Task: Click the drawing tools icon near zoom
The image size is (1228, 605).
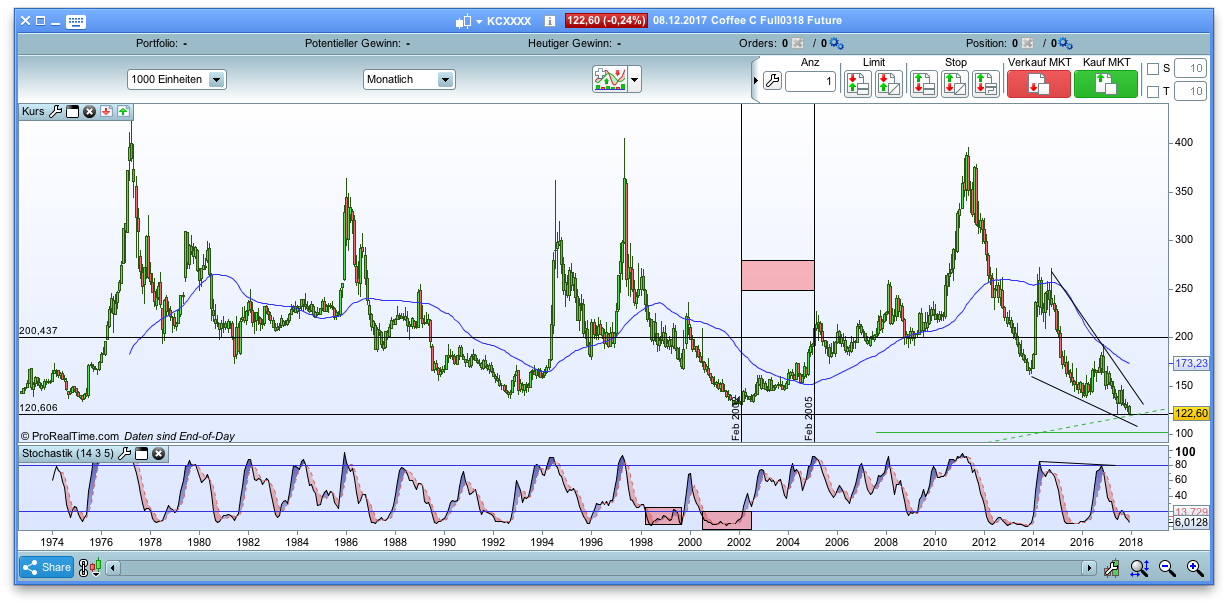Action: 1111,568
